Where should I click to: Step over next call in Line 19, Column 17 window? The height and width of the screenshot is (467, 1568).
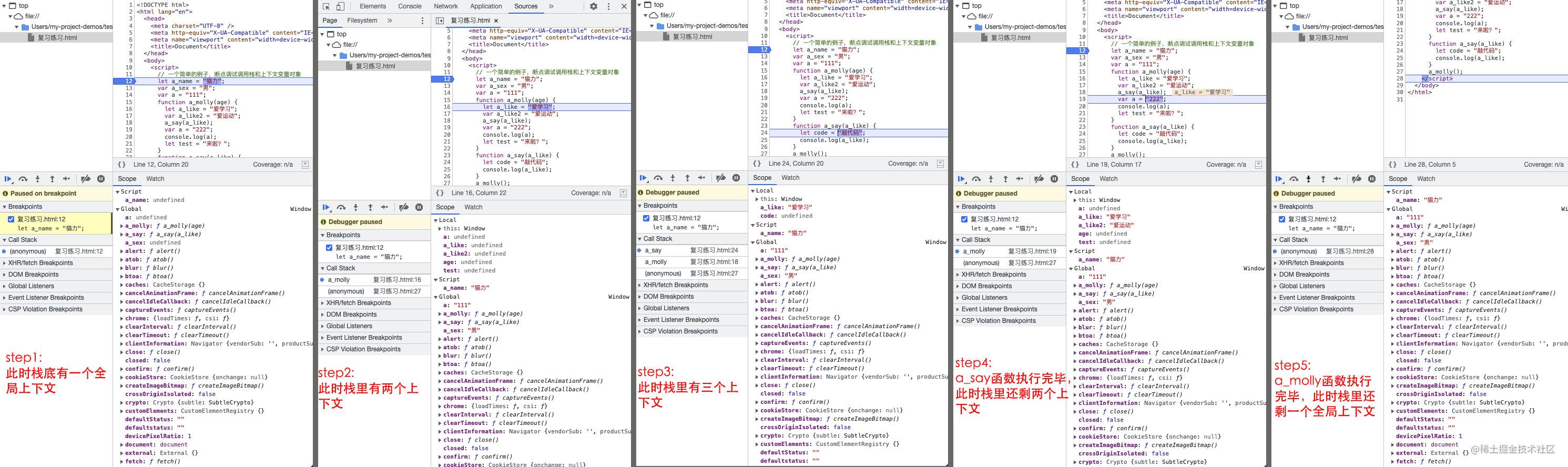(x=976, y=179)
